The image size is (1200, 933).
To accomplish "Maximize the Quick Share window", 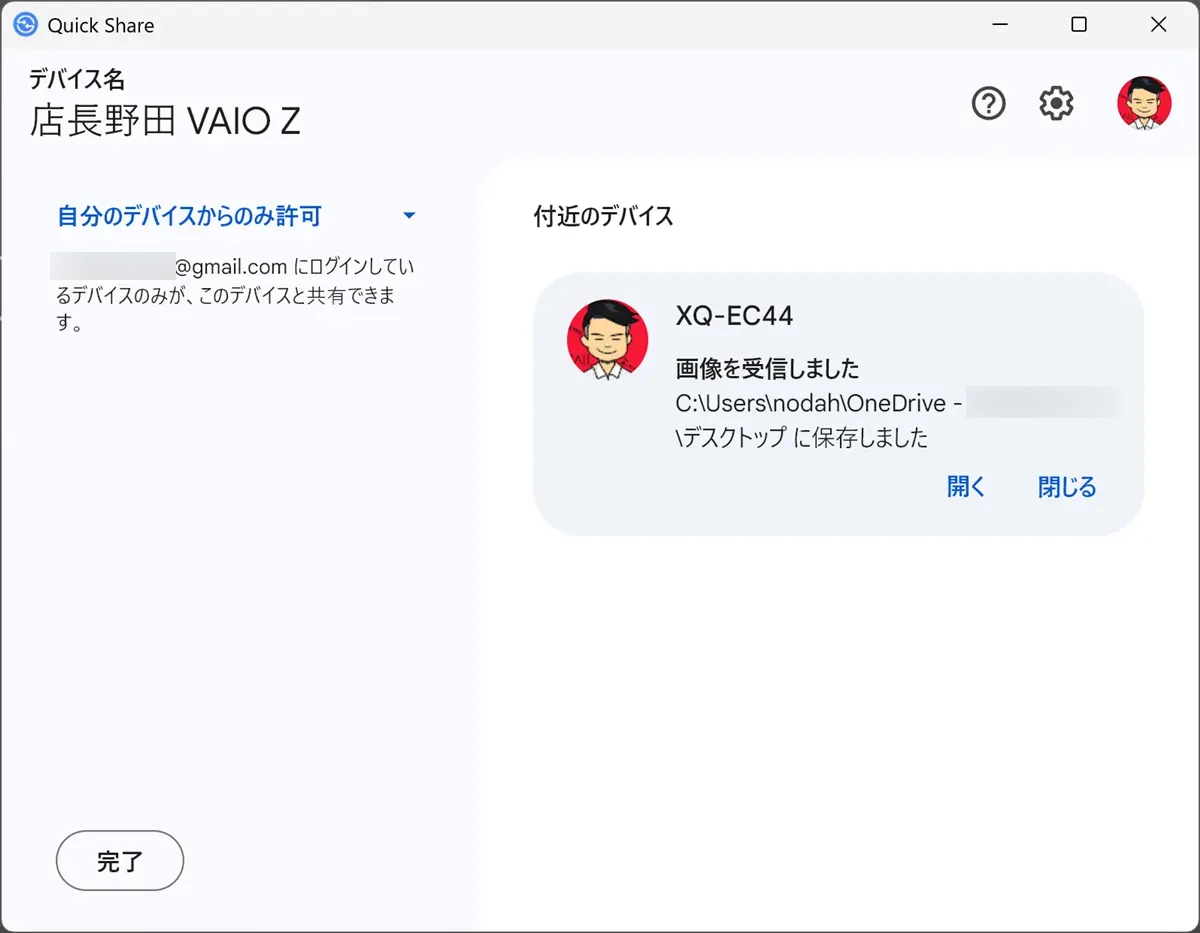I will point(1079,25).
